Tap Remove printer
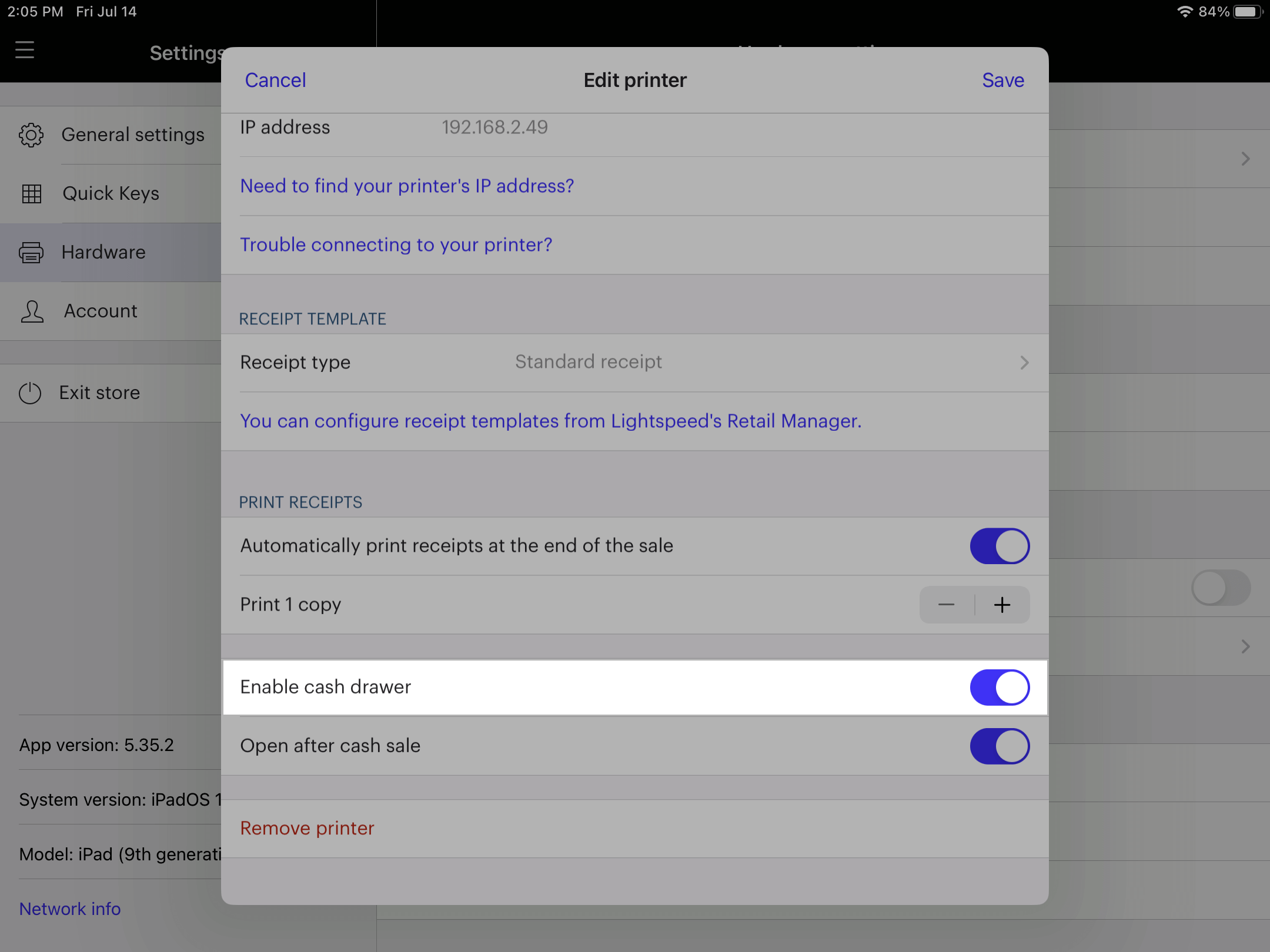 [307, 829]
